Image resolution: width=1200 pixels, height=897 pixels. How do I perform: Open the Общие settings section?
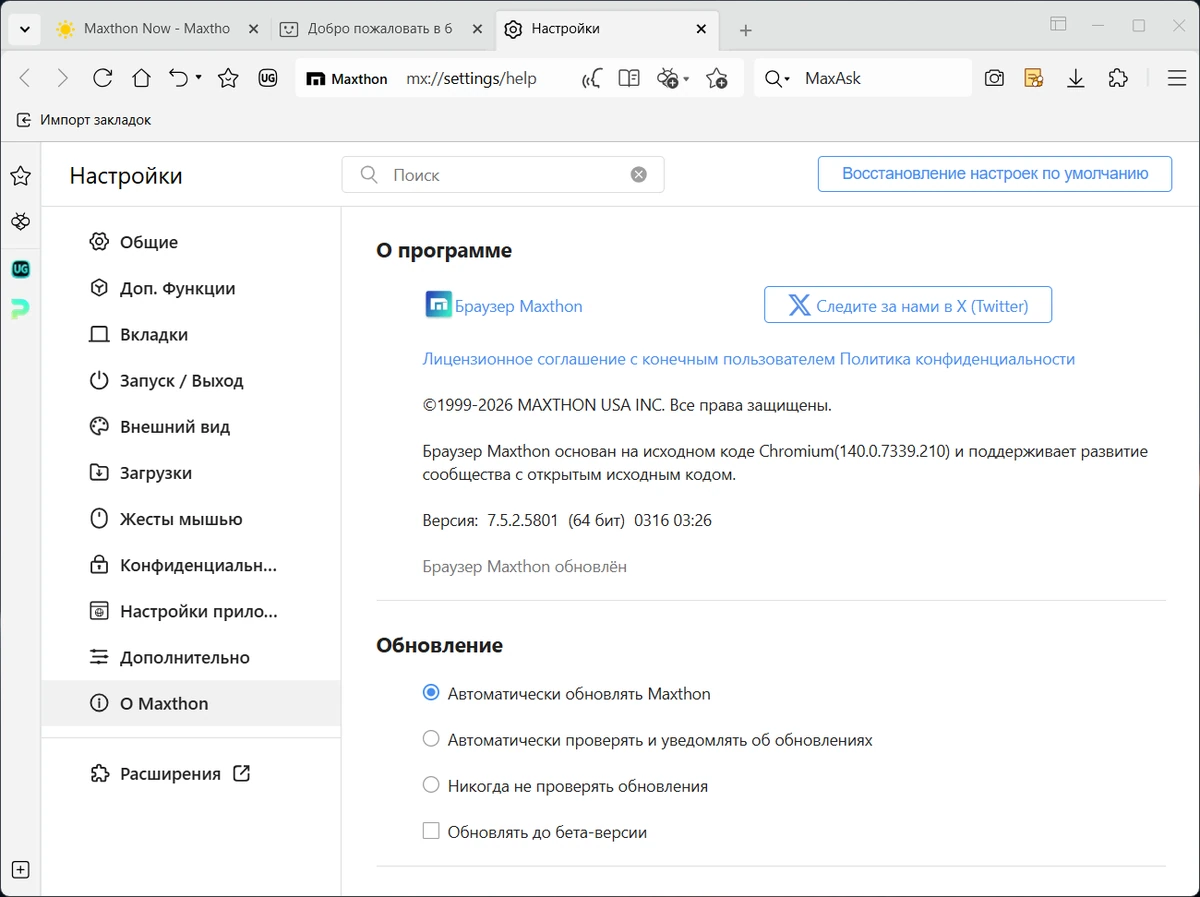coord(191,242)
